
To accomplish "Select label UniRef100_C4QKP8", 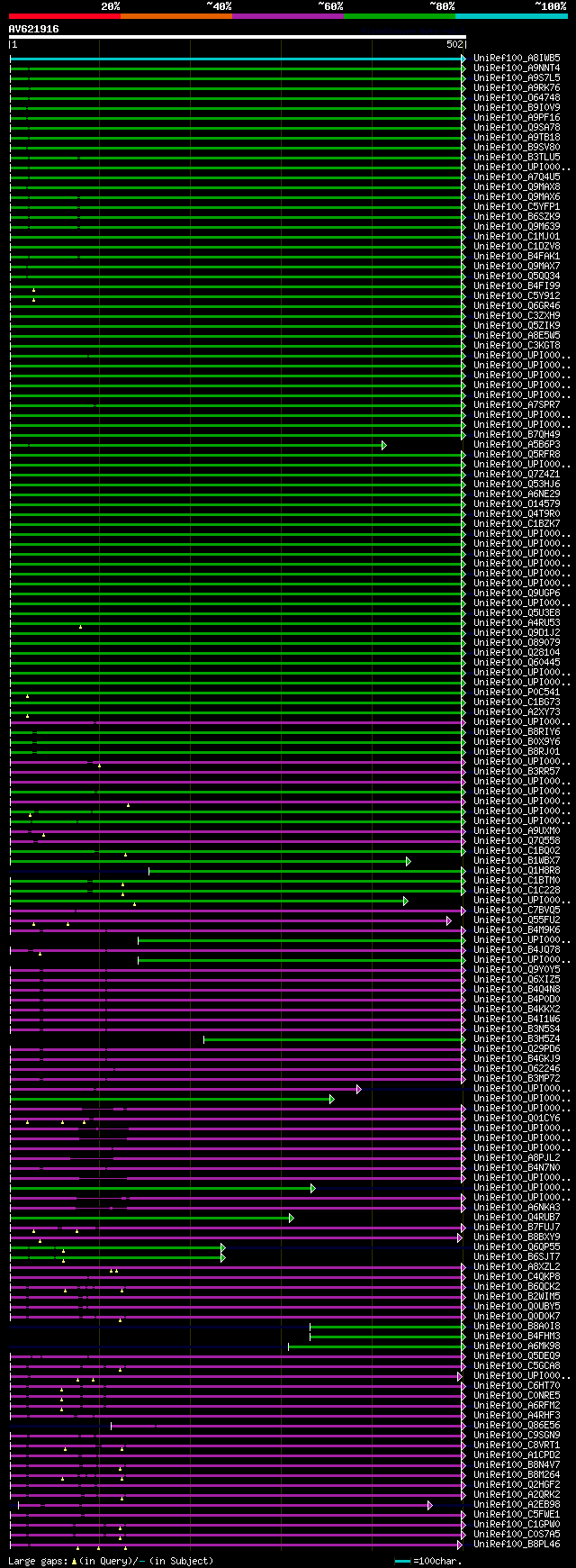I will tap(517, 1277).
